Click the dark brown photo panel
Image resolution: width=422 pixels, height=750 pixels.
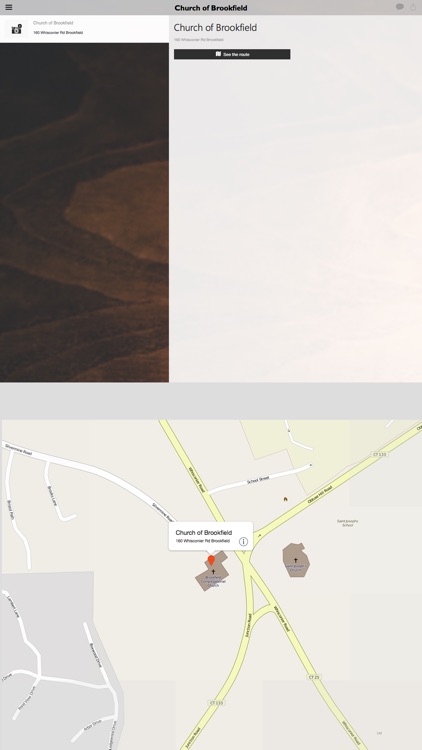tap(84, 212)
